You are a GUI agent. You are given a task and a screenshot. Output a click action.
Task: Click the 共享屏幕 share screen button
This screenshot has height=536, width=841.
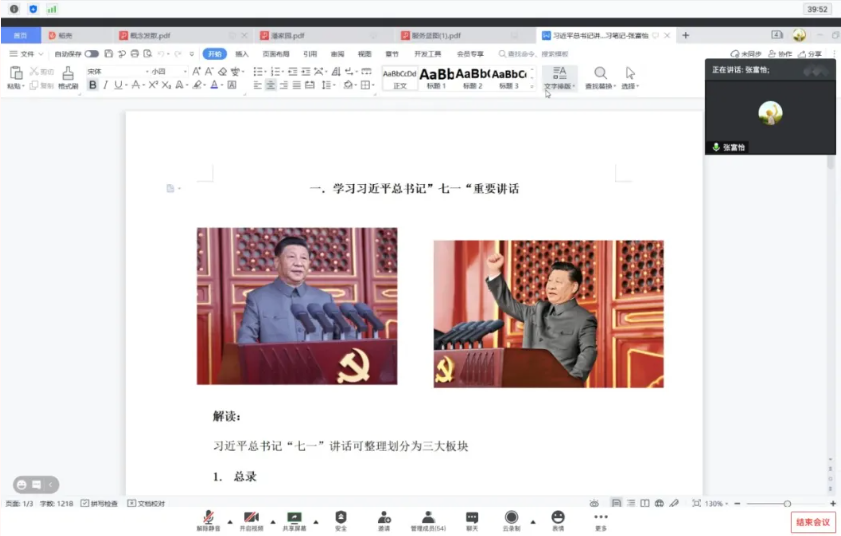point(294,520)
